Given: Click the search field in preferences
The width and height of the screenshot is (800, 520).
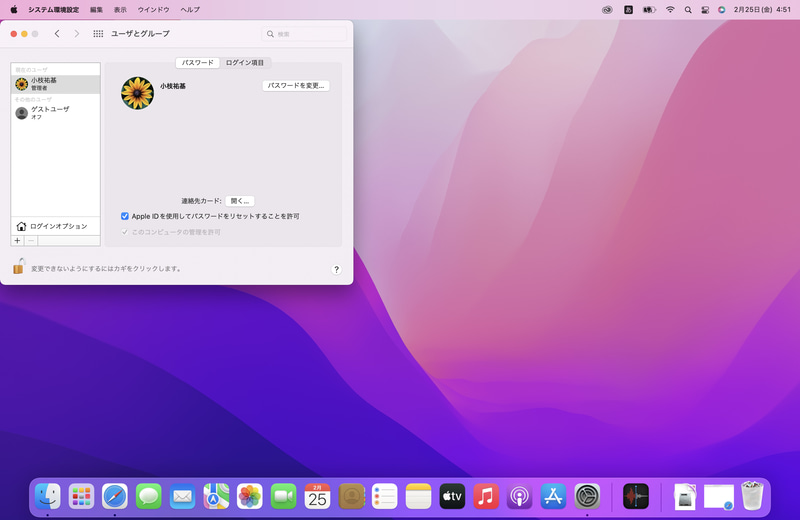Looking at the screenshot, I should click(x=304, y=34).
